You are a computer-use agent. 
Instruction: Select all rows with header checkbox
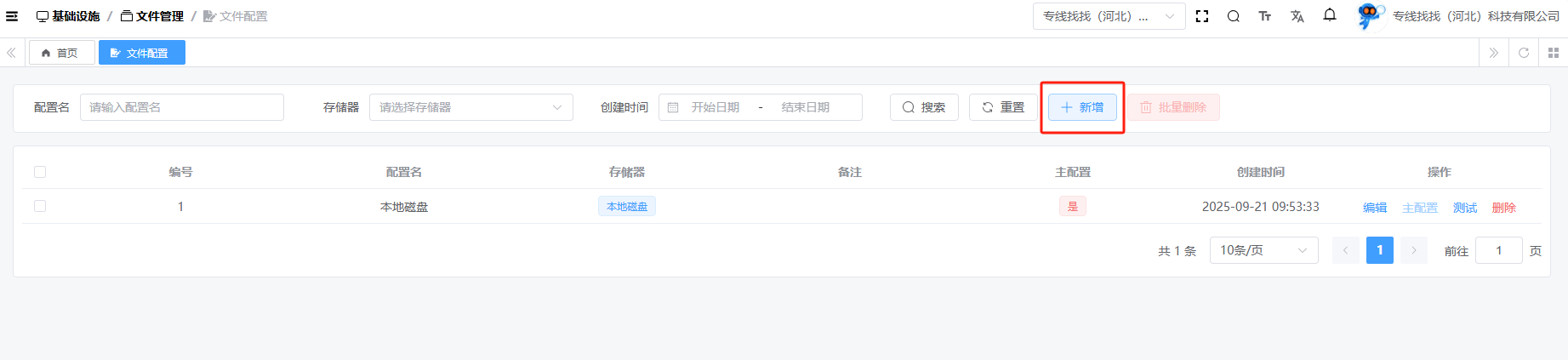40,172
